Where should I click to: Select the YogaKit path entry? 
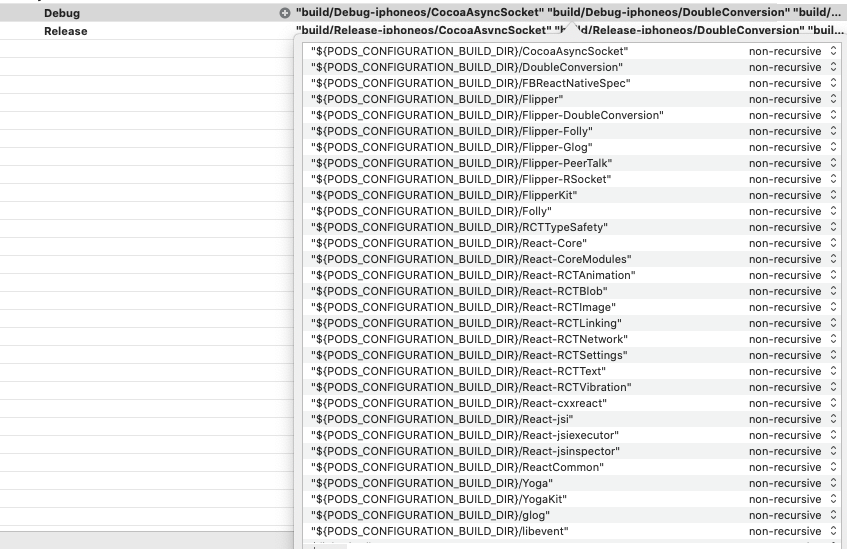tap(439, 499)
